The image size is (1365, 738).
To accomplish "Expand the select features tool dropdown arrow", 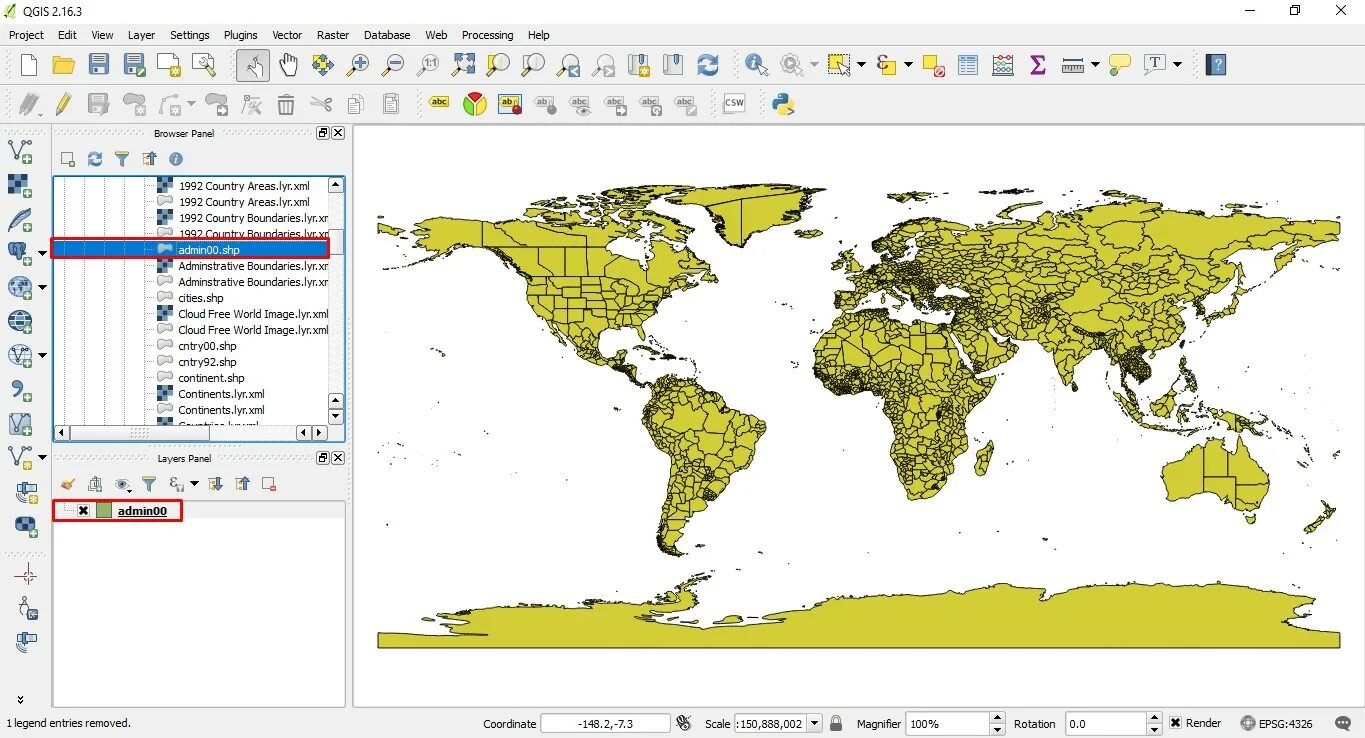I will click(x=861, y=65).
